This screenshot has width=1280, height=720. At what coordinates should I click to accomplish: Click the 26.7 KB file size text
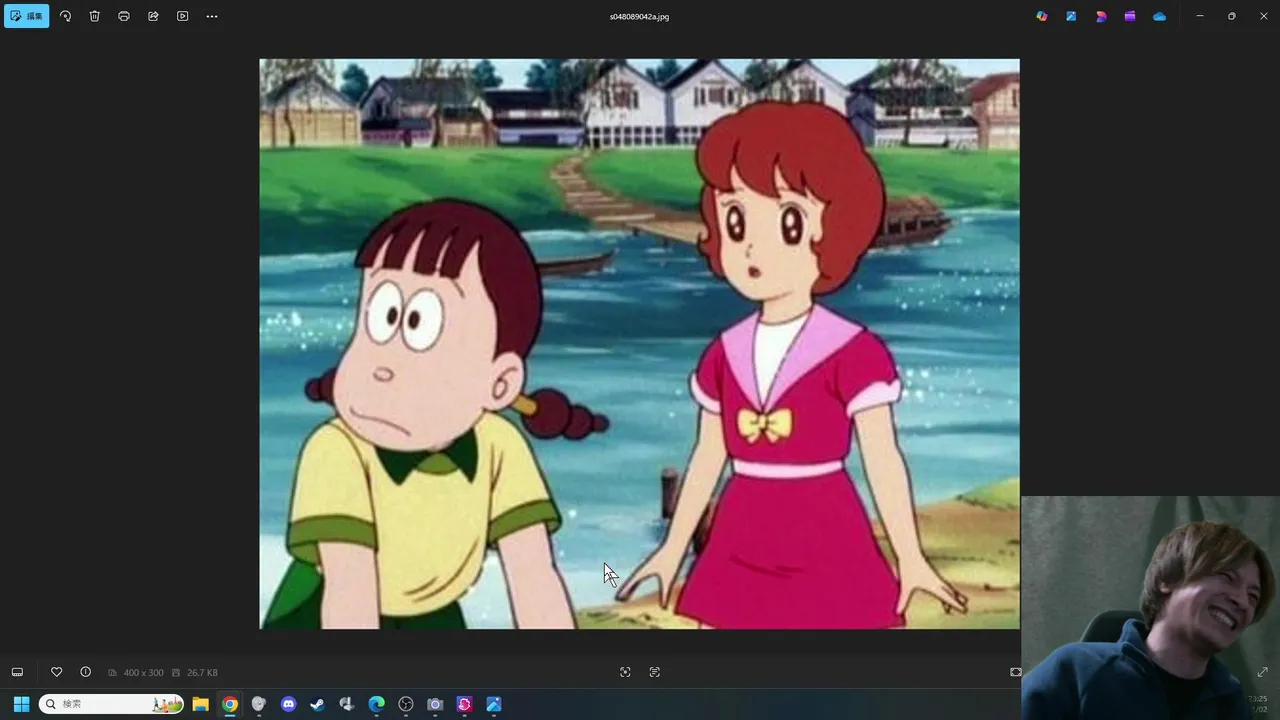[x=202, y=673]
